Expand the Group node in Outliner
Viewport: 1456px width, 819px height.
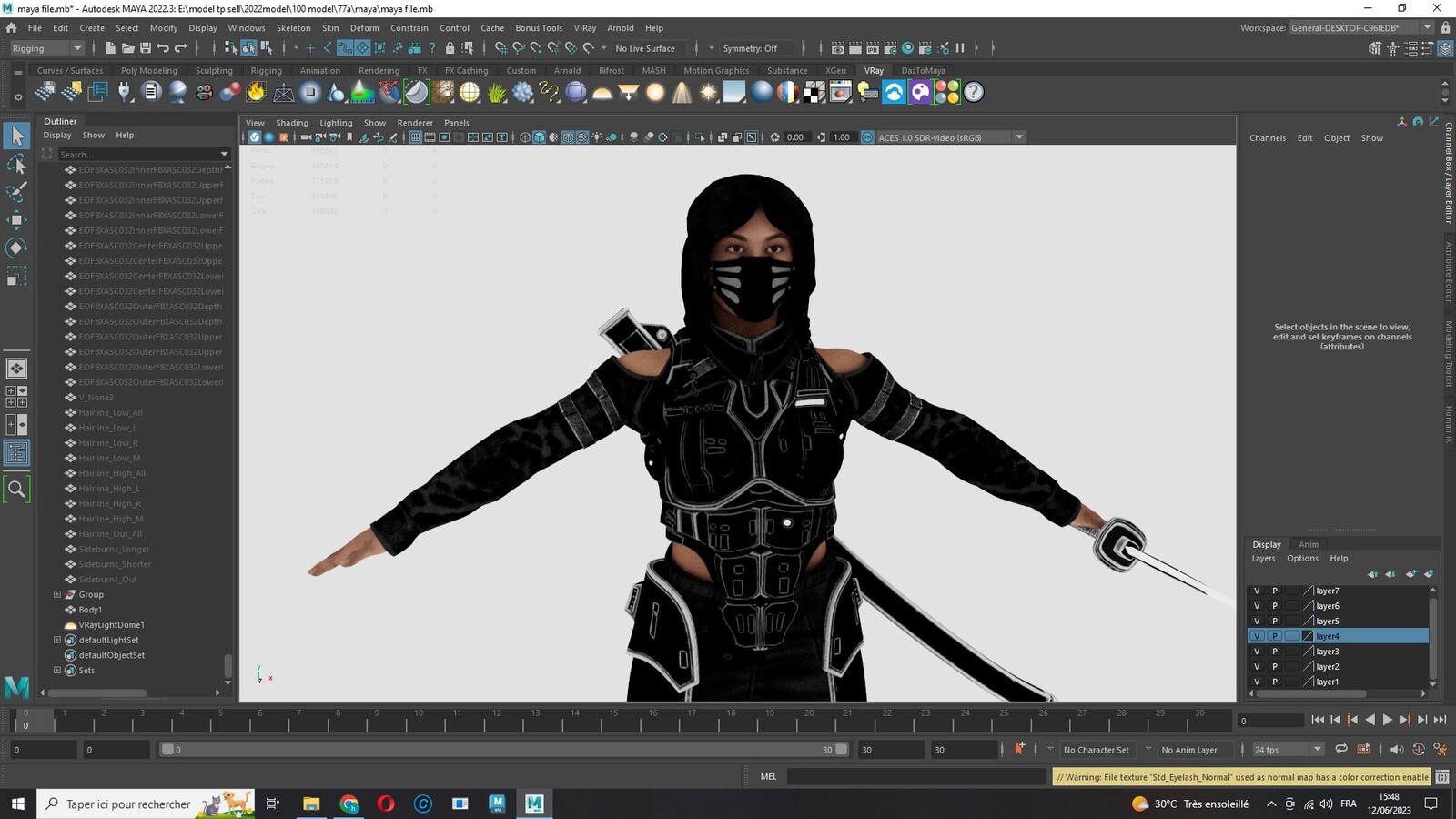tap(57, 594)
